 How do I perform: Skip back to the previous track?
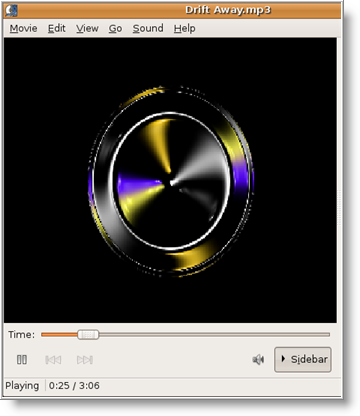[53, 360]
